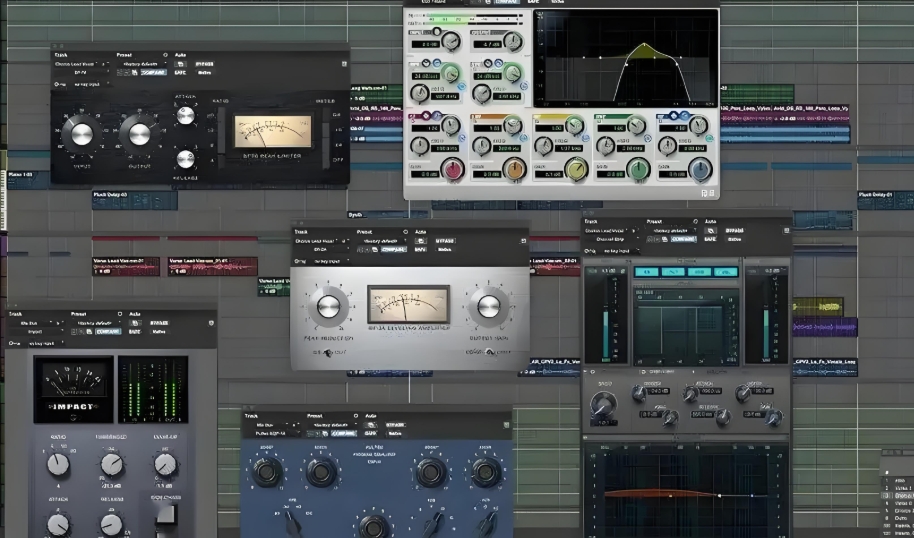Image resolution: width=914 pixels, height=538 pixels.
Task: Click the third cyan module button in Channel Strip
Action: 699,272
